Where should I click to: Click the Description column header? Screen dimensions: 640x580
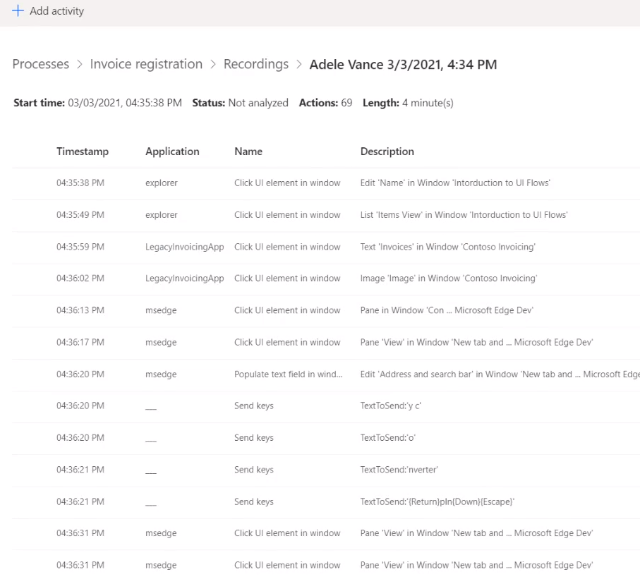click(387, 151)
